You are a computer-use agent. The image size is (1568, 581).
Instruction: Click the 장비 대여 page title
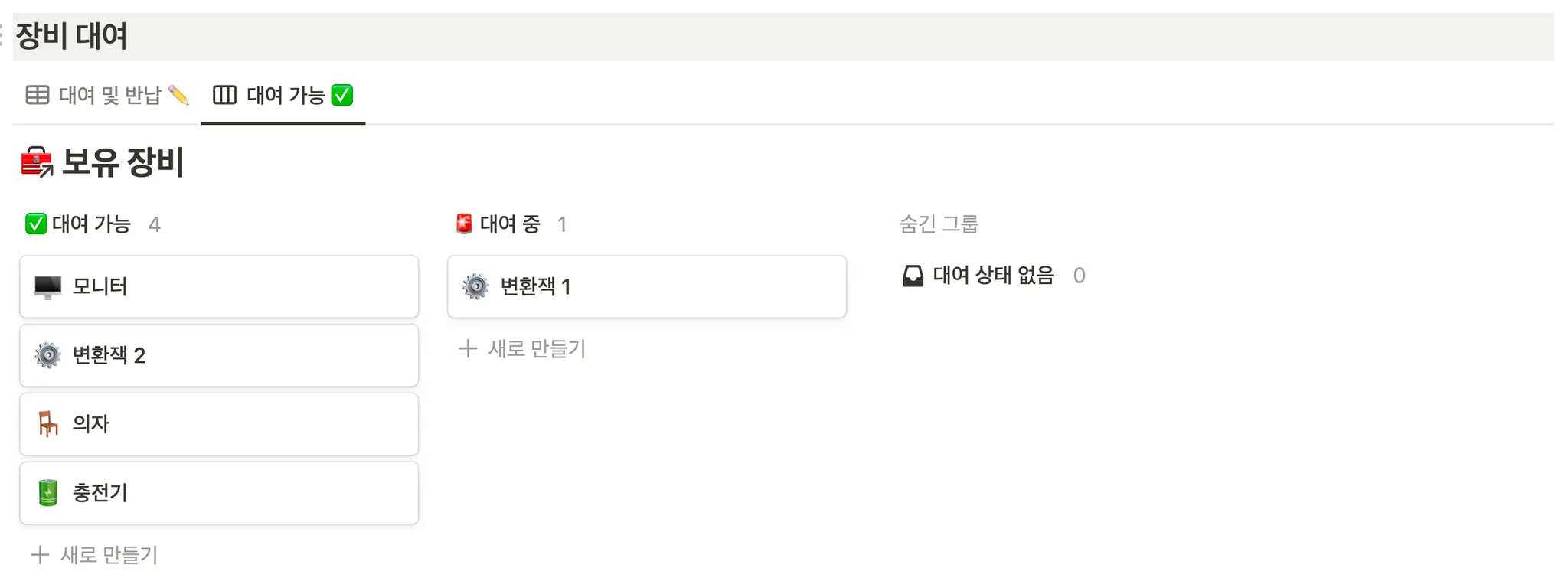pos(72,36)
